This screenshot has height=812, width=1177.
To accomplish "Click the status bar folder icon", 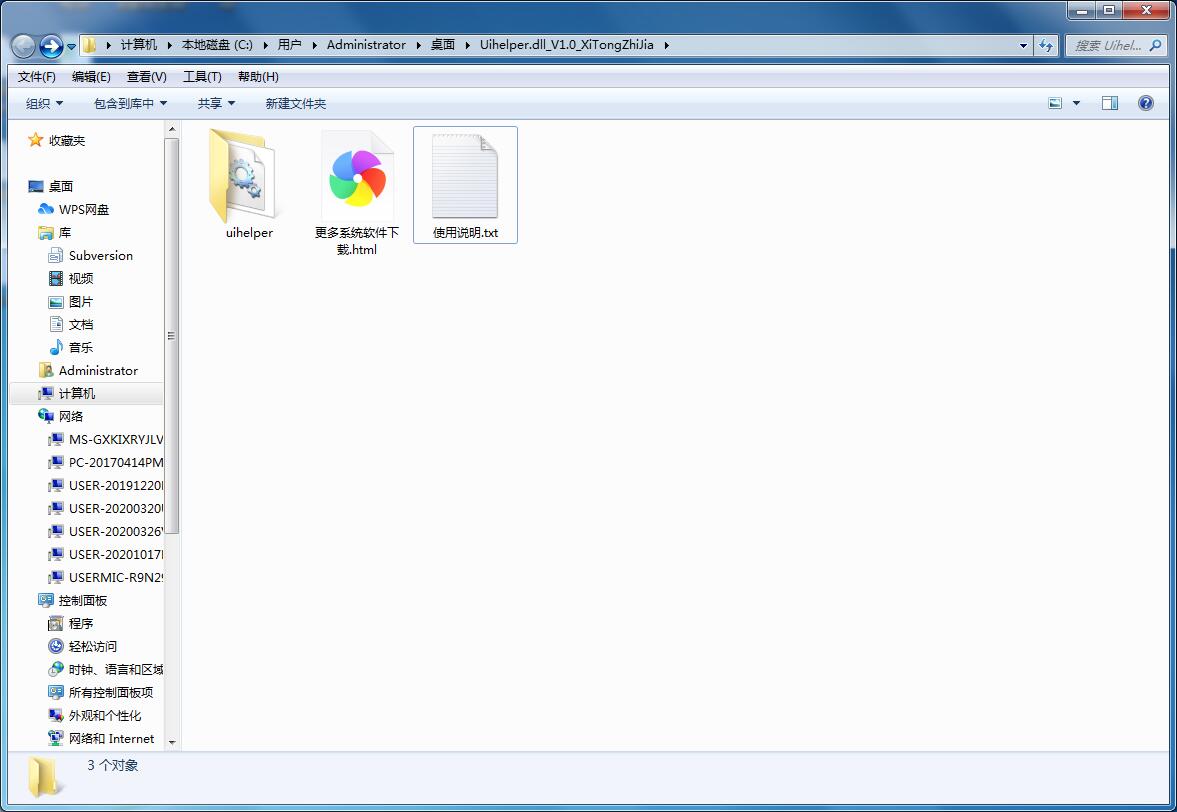I will [x=43, y=777].
